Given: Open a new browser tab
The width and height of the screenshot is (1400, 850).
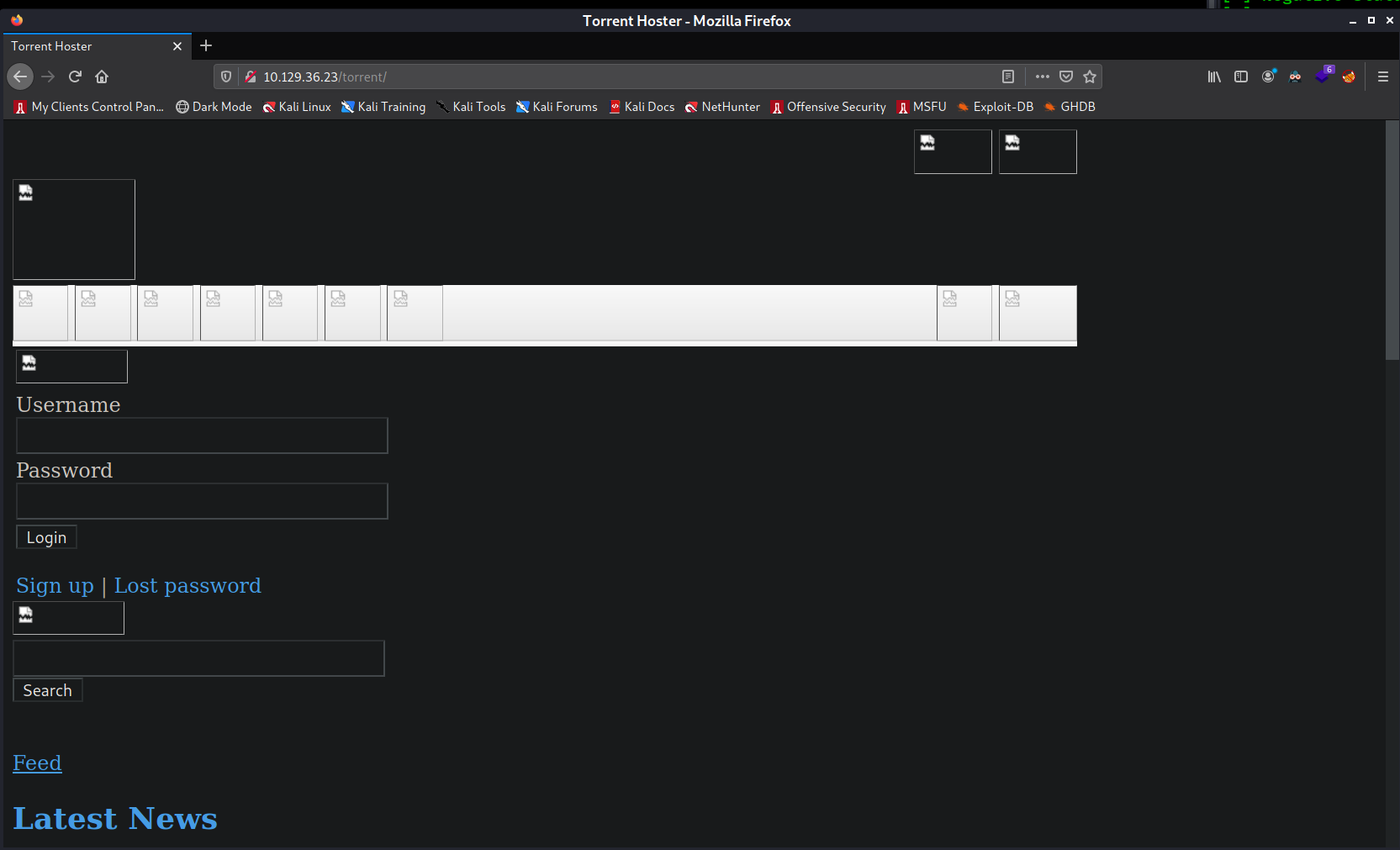Looking at the screenshot, I should pos(206,45).
